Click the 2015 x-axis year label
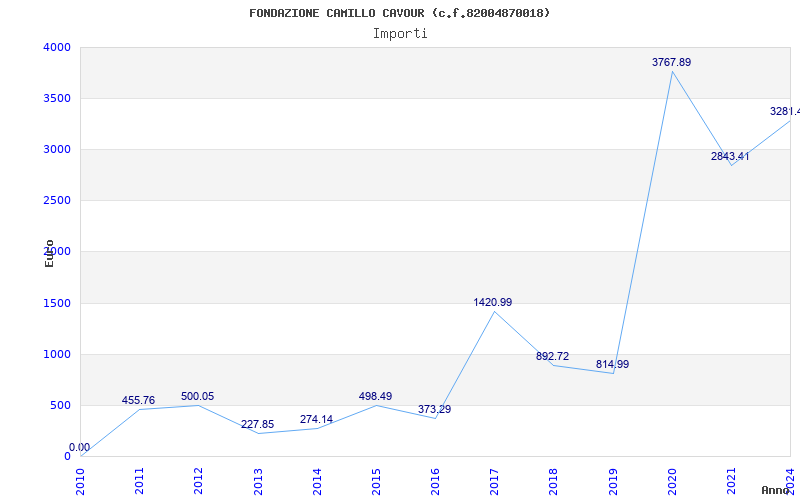Viewport: 800px width, 500px height. pyautogui.click(x=377, y=481)
